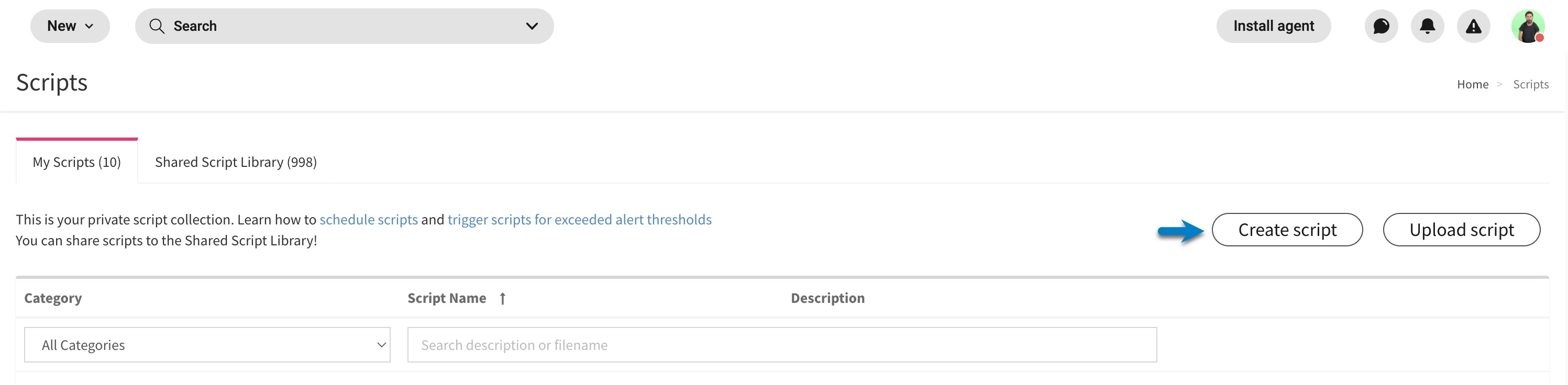
Task: Click the Install agent button
Action: click(1273, 26)
